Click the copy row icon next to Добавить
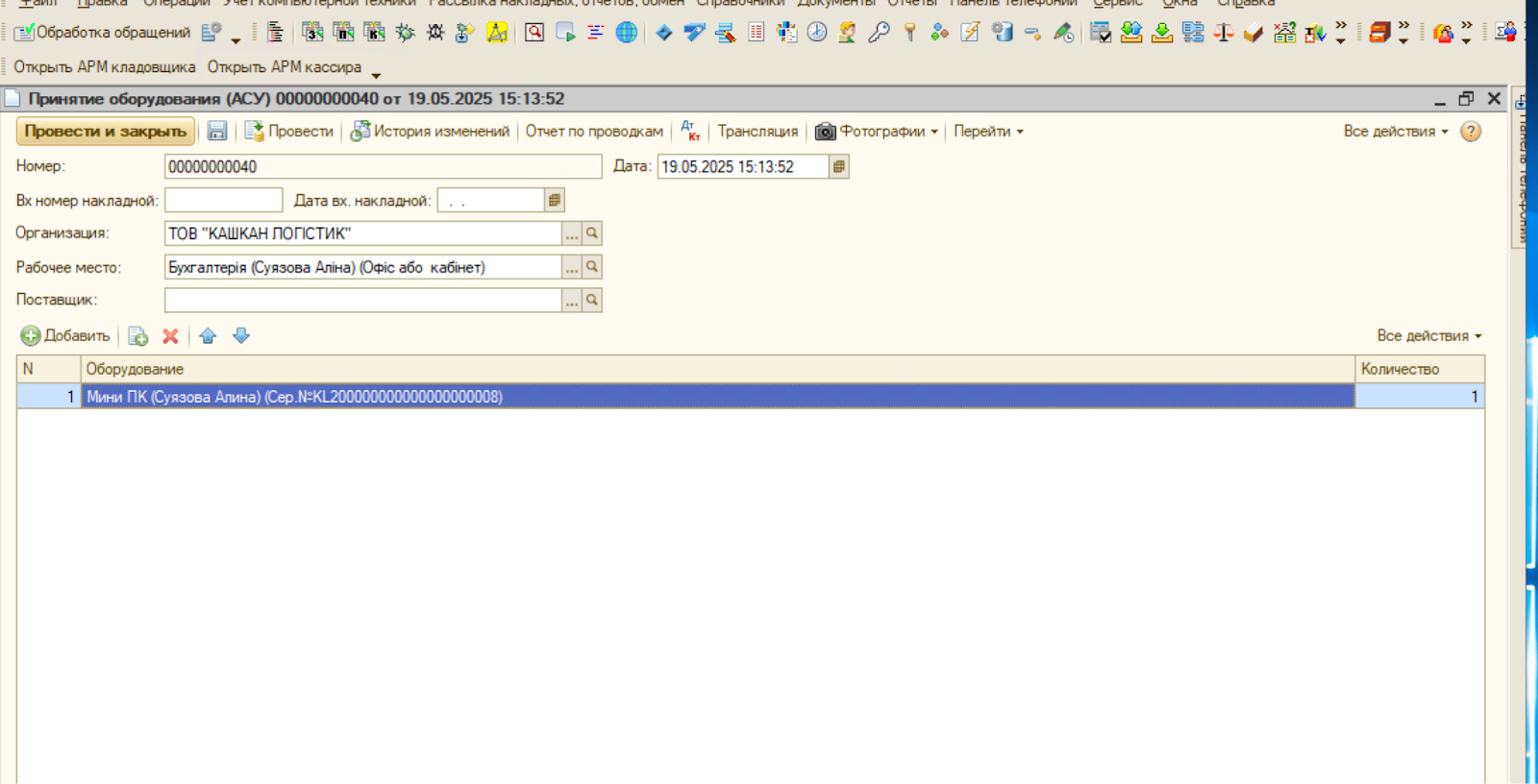The image size is (1538, 784). pyautogui.click(x=137, y=336)
